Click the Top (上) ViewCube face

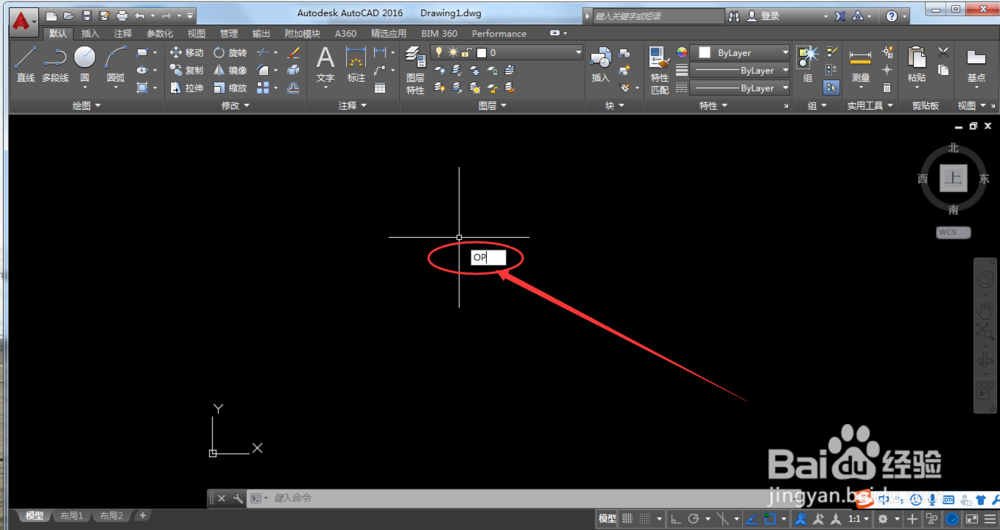(x=953, y=177)
